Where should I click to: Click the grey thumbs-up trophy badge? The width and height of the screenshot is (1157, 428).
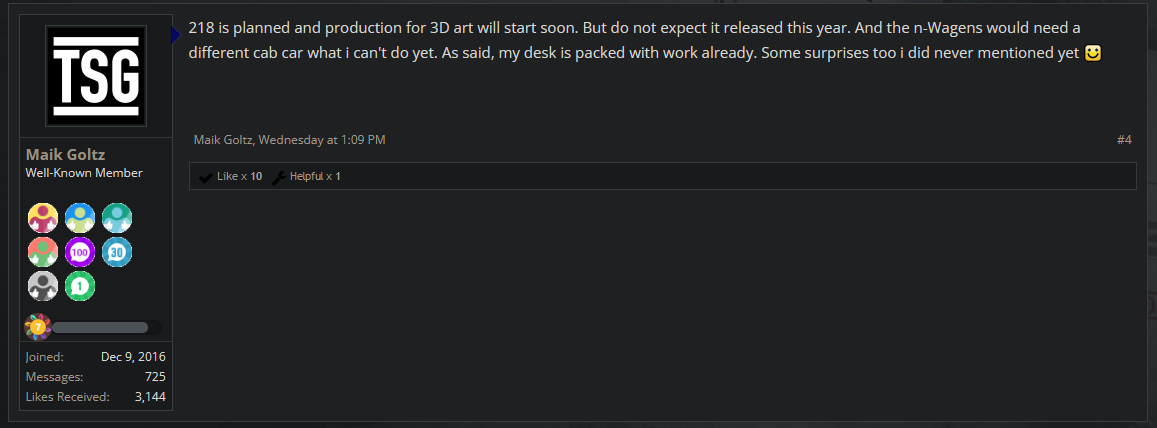[x=42, y=286]
